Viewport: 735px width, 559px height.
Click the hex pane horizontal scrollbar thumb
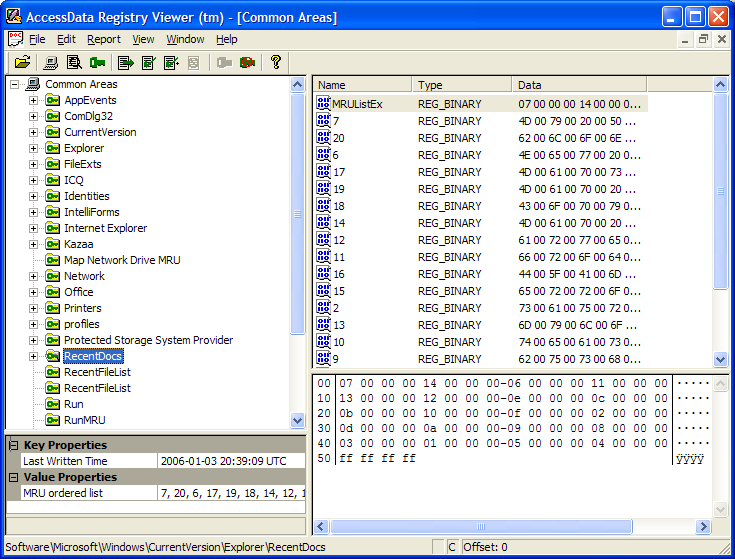(481, 526)
